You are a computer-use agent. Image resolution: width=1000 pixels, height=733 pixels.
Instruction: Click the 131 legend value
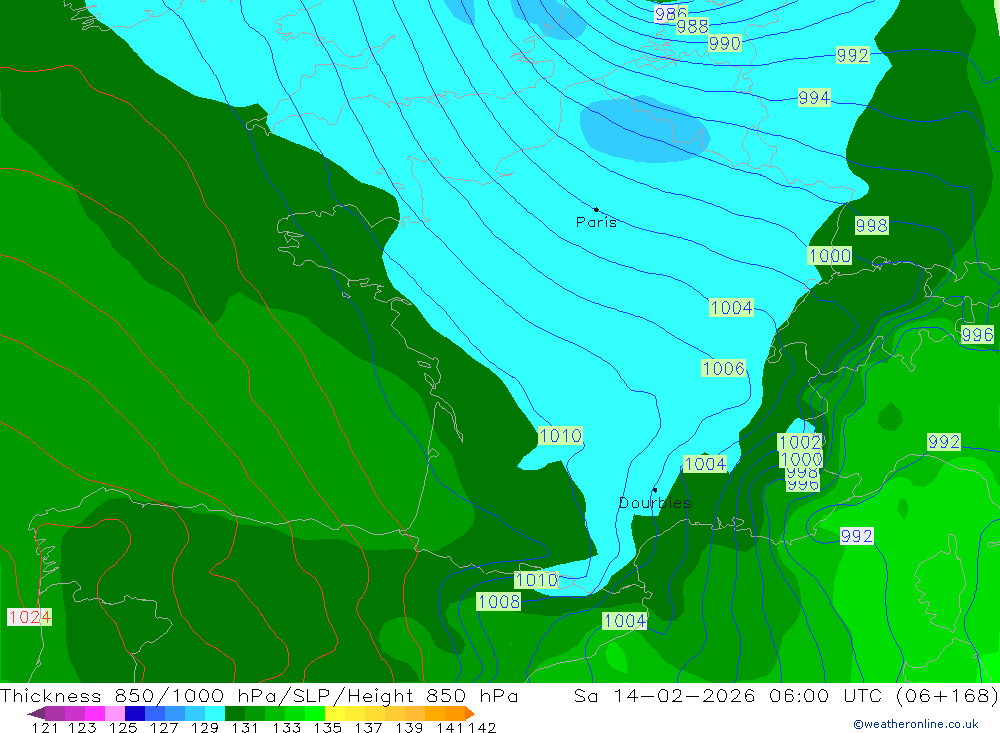pos(245,728)
